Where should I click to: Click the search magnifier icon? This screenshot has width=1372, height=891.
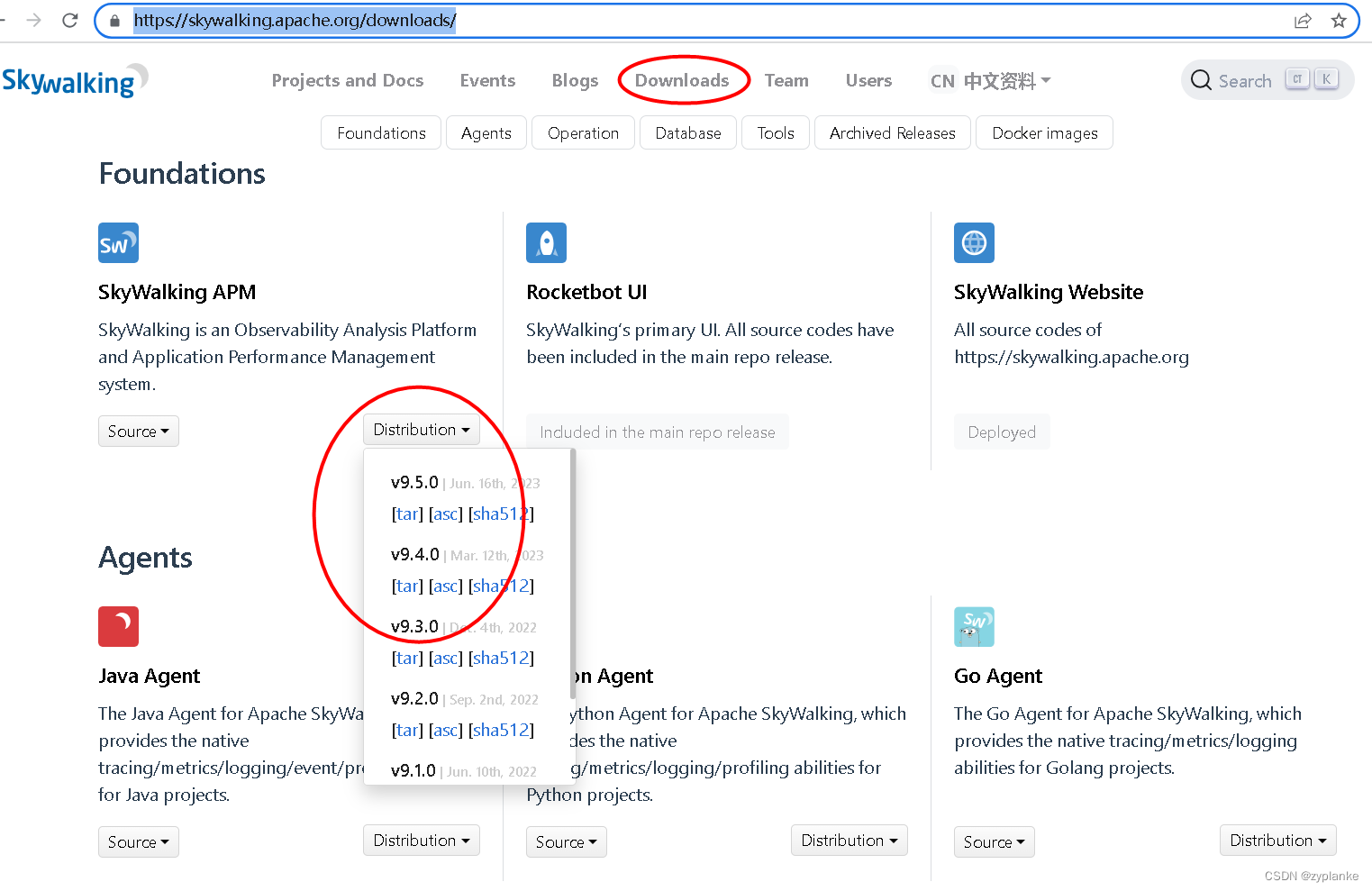(x=1201, y=80)
